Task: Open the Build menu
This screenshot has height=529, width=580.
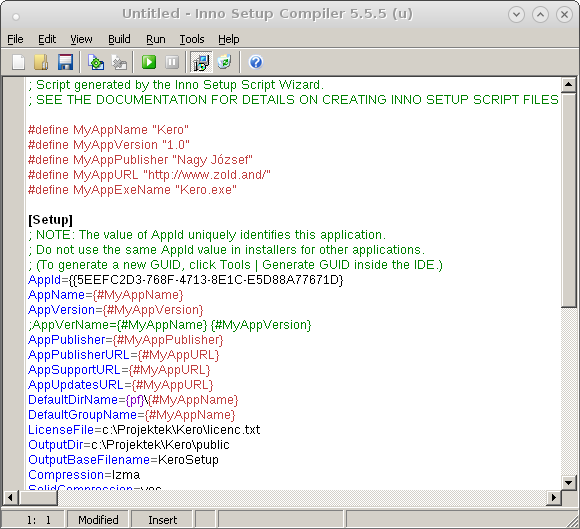Action: point(119,39)
